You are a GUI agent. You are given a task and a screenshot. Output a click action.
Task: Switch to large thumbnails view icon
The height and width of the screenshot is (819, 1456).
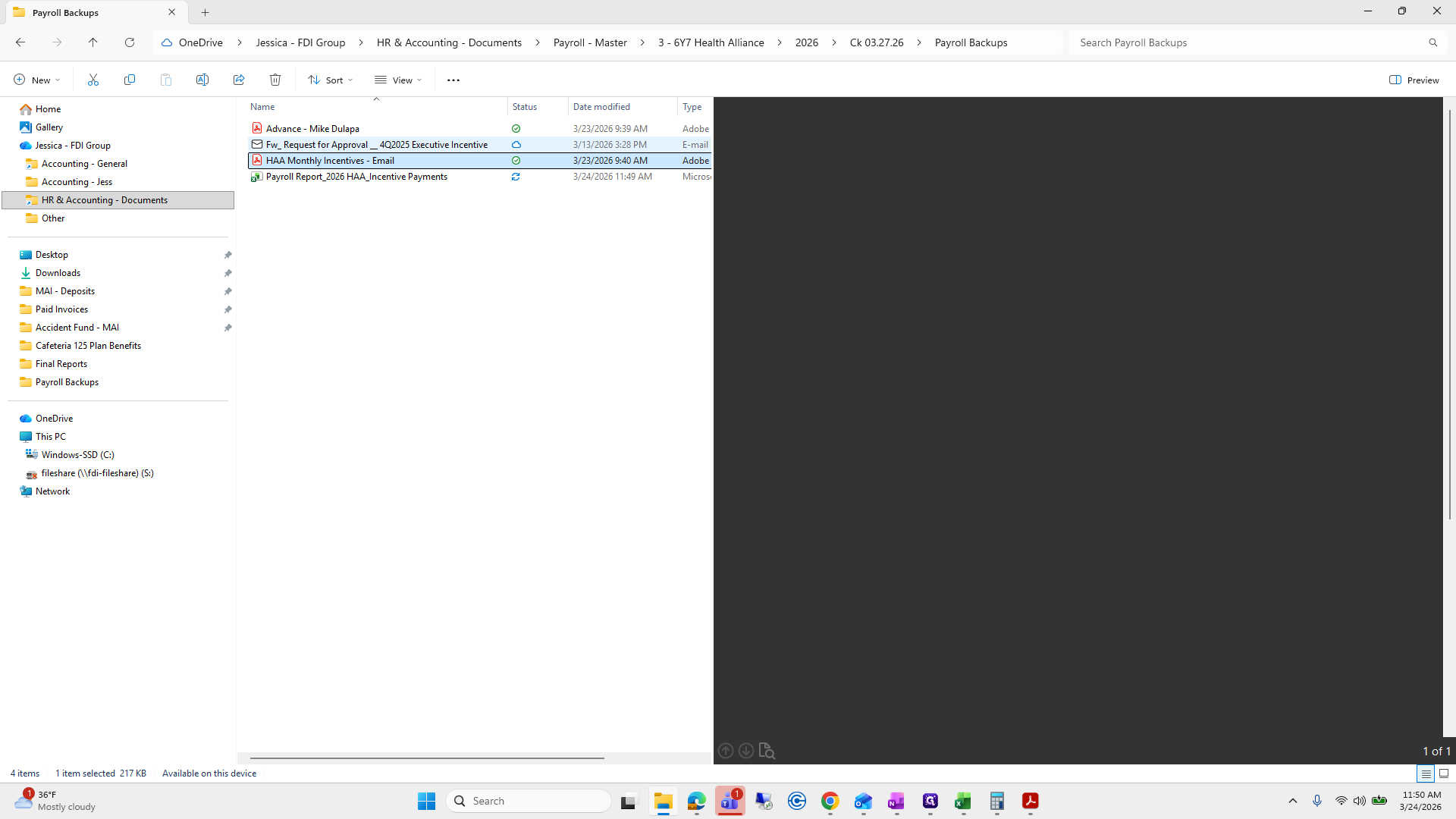point(1444,773)
